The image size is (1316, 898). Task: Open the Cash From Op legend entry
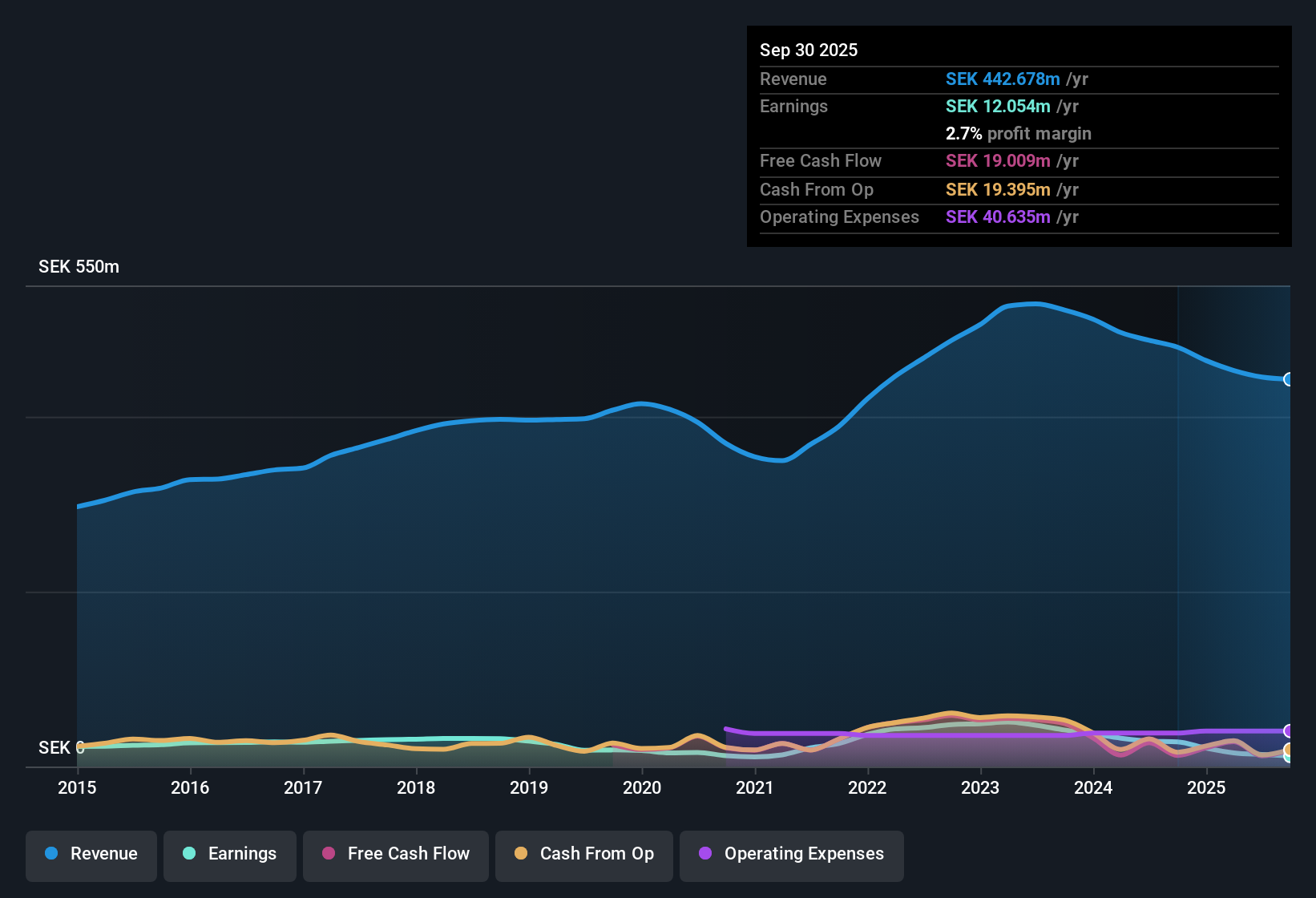pyautogui.click(x=583, y=854)
